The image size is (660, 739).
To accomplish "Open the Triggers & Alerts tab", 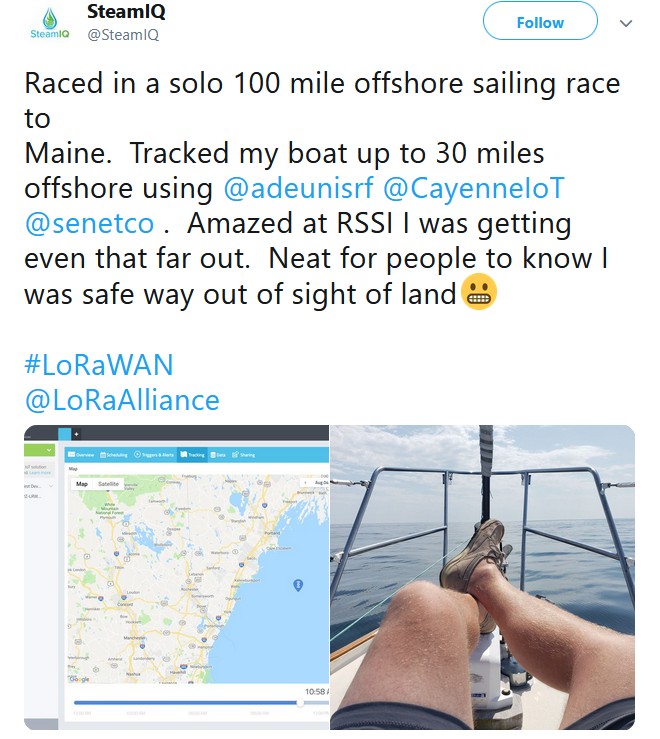I will (154, 455).
